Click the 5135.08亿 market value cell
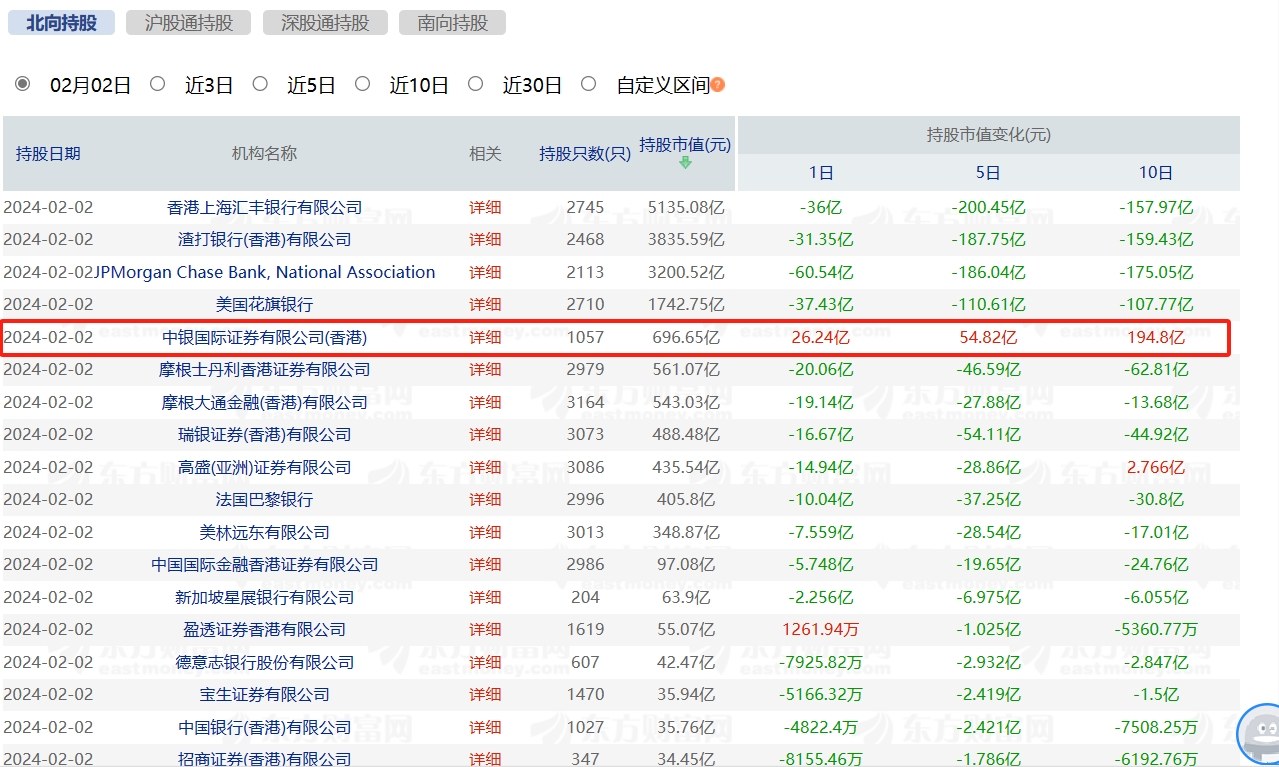This screenshot has height=767, width=1279. [x=685, y=207]
